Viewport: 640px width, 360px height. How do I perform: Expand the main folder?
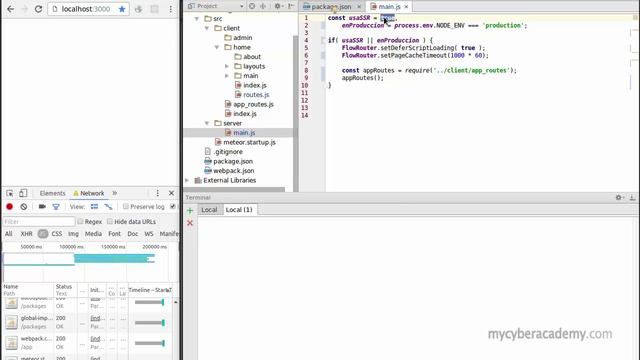pyautogui.click(x=227, y=76)
